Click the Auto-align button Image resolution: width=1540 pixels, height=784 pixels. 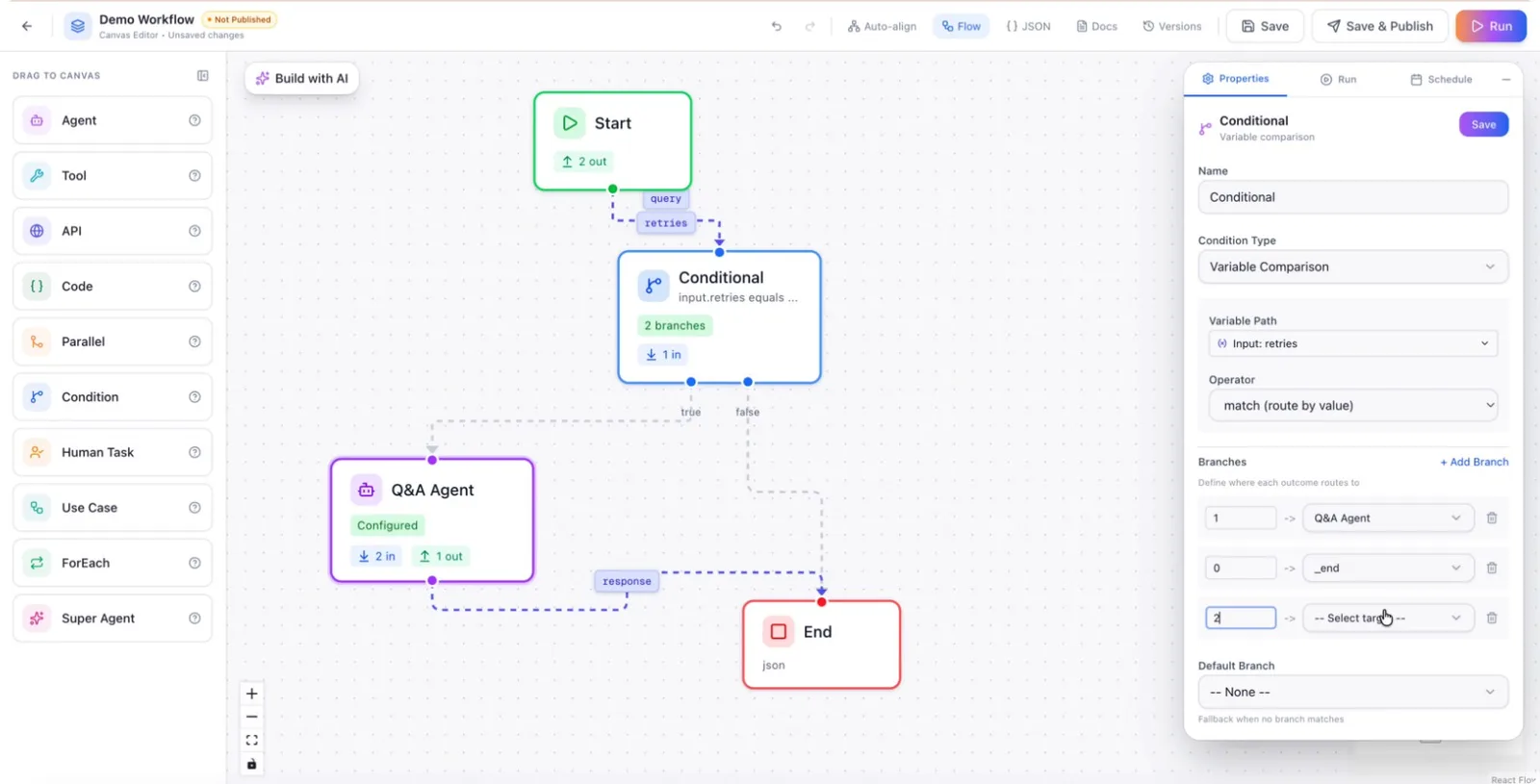coord(882,26)
